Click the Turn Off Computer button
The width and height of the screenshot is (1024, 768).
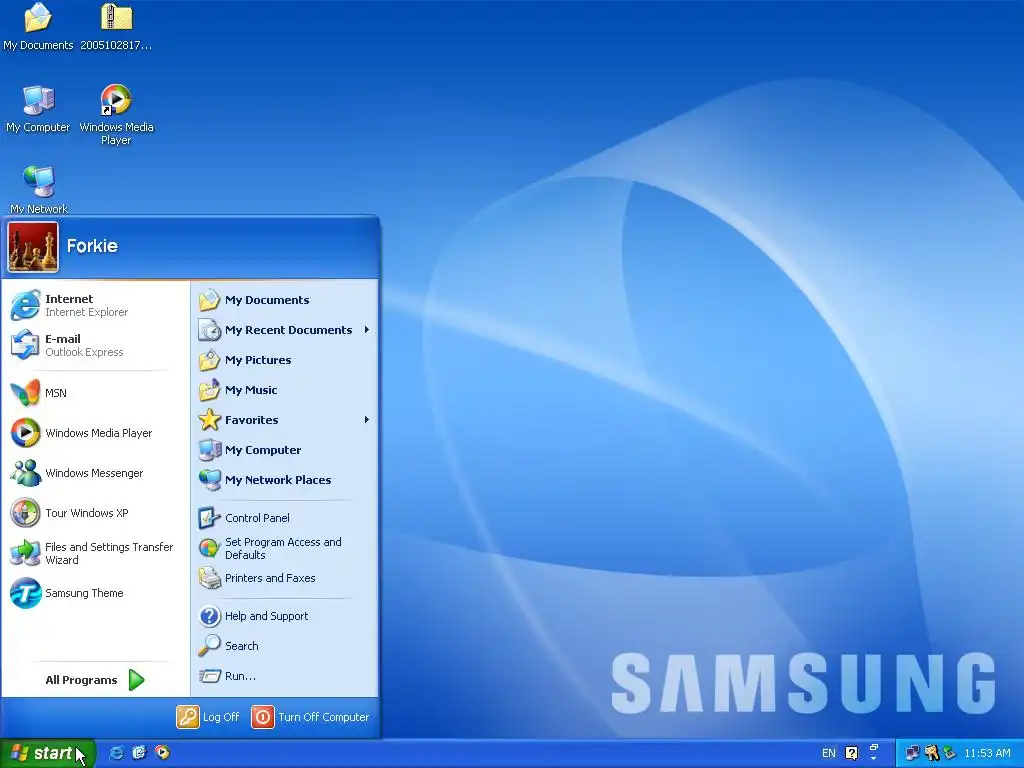tap(311, 717)
